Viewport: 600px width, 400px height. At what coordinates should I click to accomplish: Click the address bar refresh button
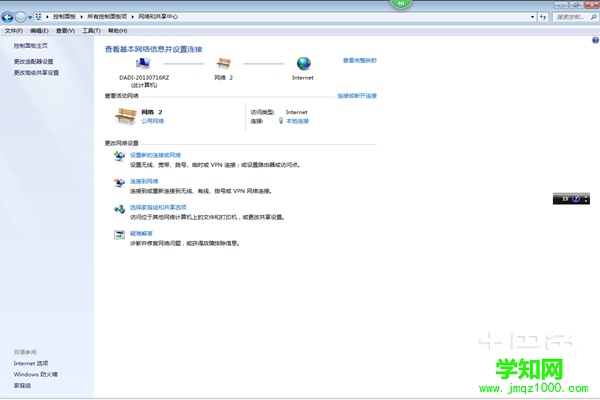(x=543, y=17)
